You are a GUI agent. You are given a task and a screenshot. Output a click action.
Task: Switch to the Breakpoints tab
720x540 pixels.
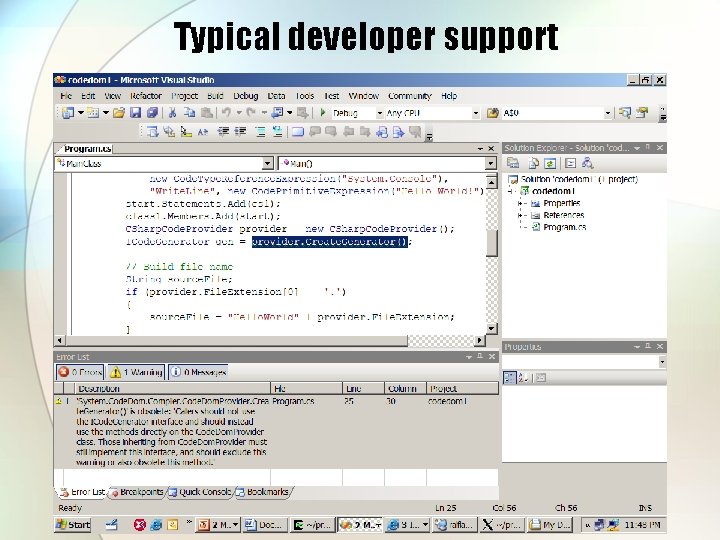[137, 492]
